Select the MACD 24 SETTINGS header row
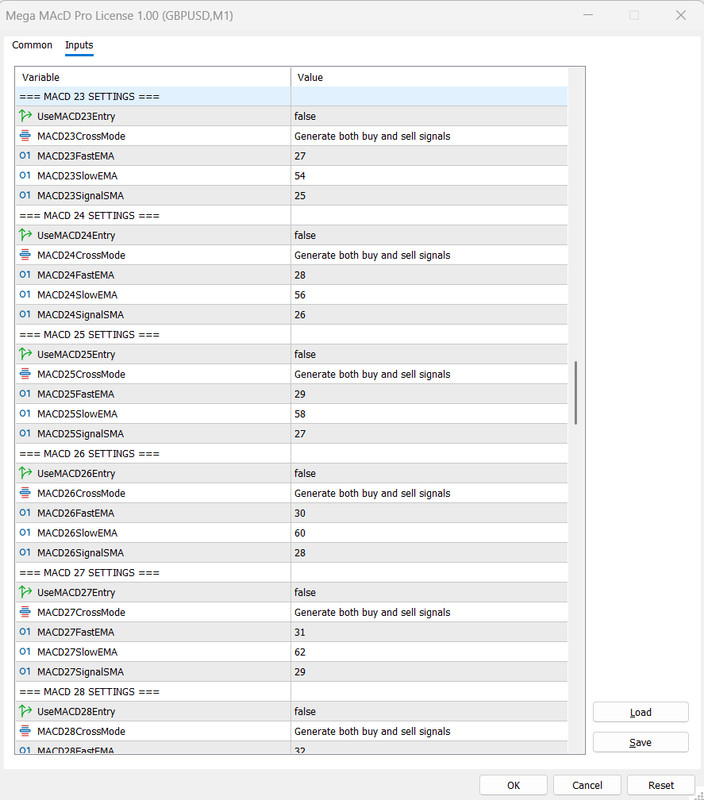704x800 pixels. (291, 215)
